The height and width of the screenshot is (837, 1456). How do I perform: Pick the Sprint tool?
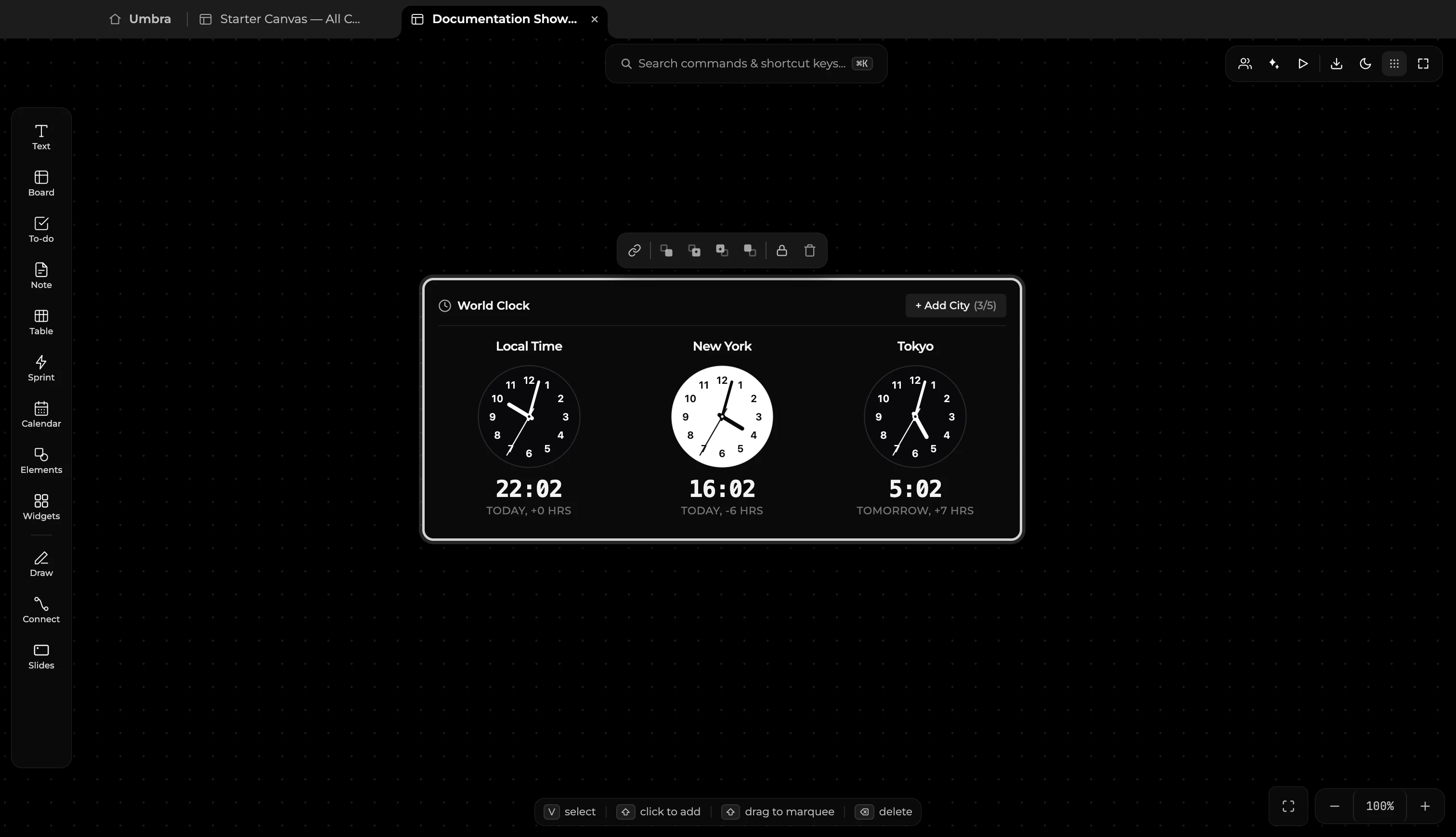coord(41,368)
